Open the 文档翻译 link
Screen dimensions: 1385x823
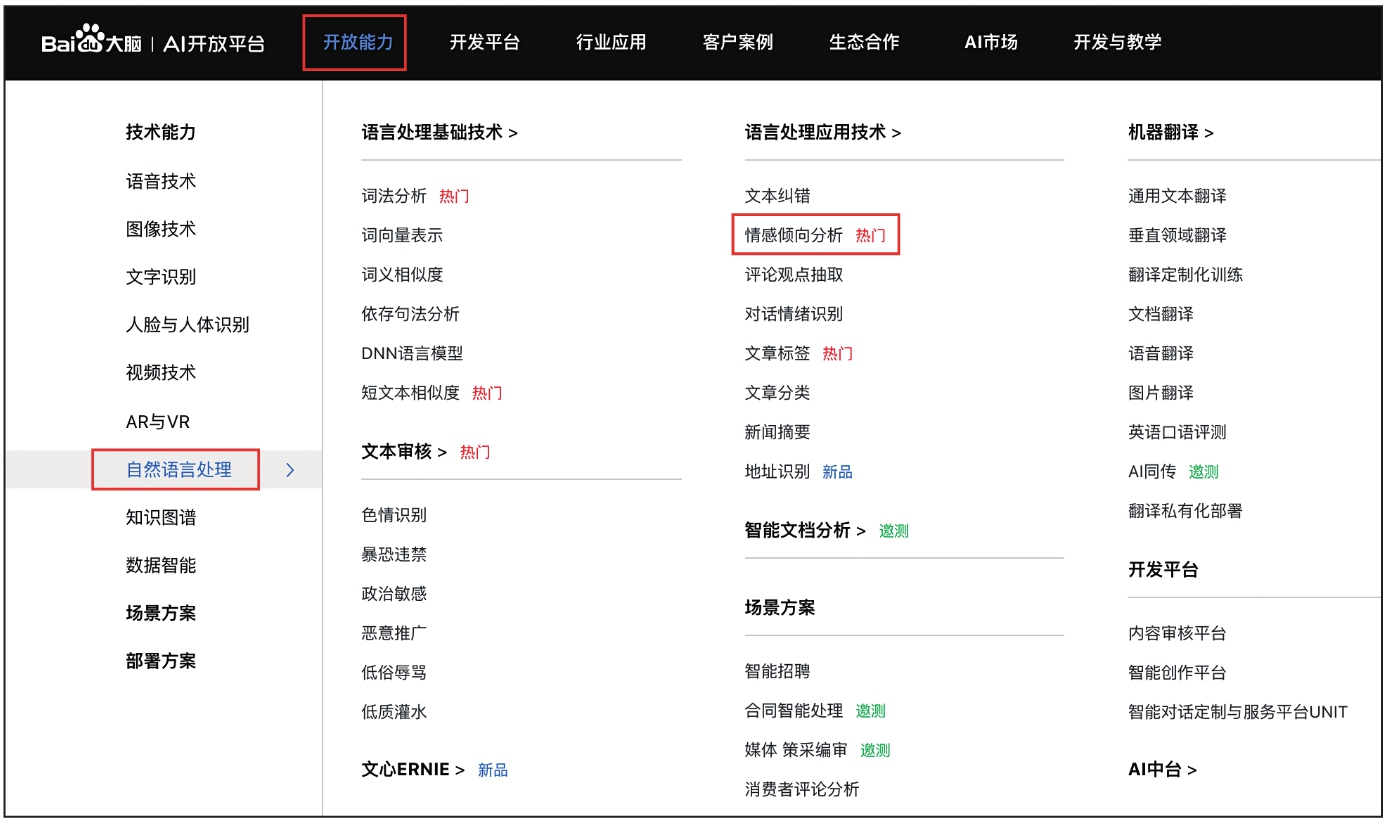1161,314
